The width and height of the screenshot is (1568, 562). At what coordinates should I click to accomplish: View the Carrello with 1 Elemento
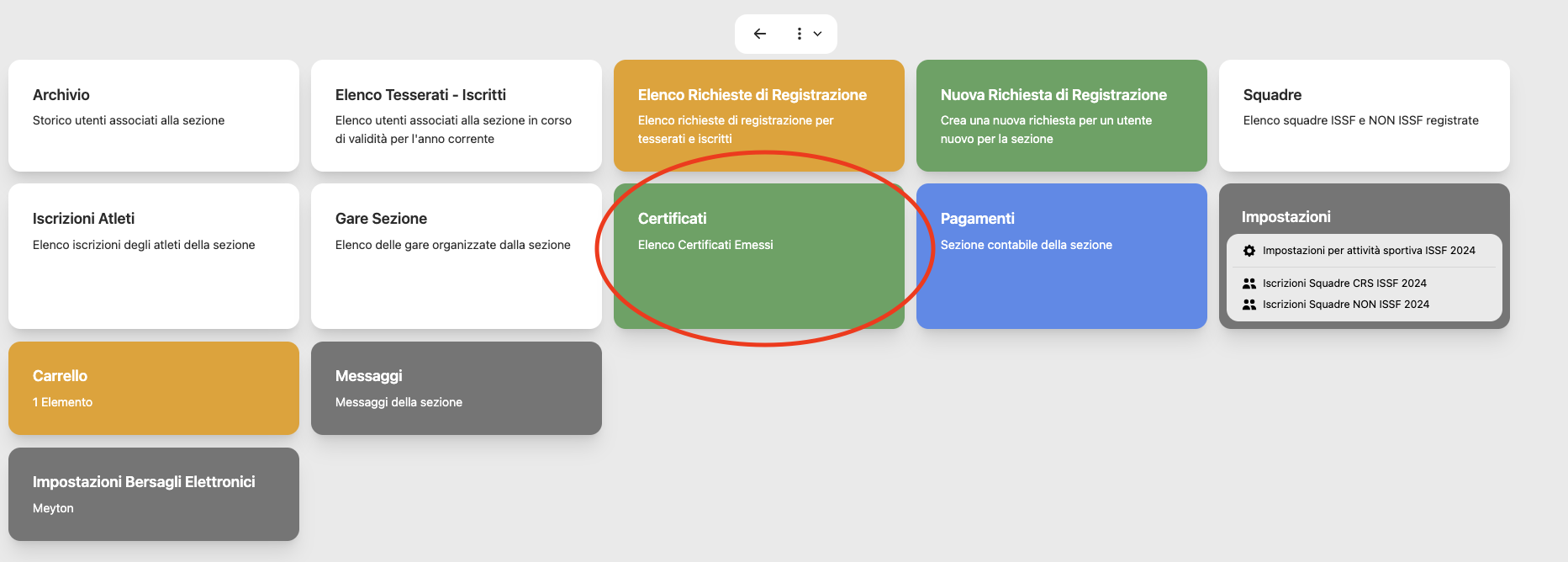154,388
